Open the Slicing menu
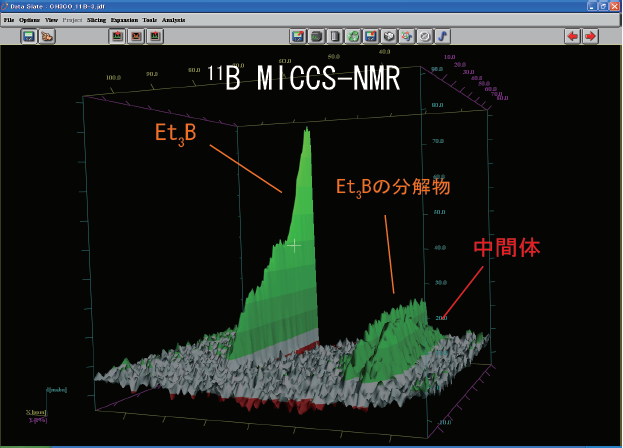The height and width of the screenshot is (448, 623). (x=97, y=19)
